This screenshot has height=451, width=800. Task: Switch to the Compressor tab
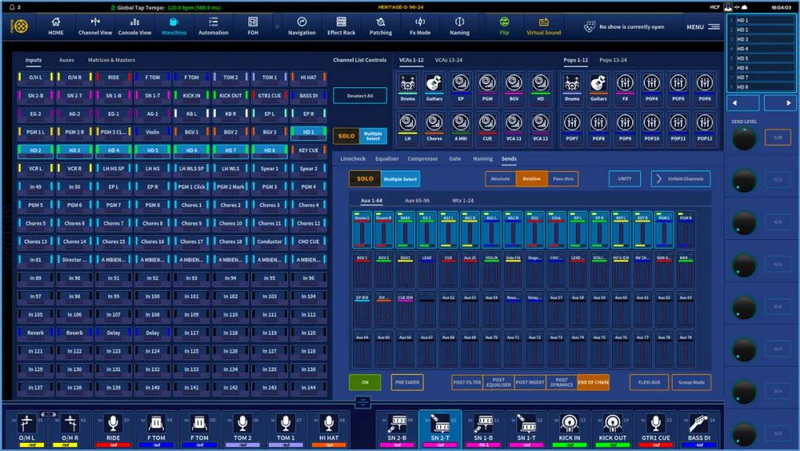422,158
